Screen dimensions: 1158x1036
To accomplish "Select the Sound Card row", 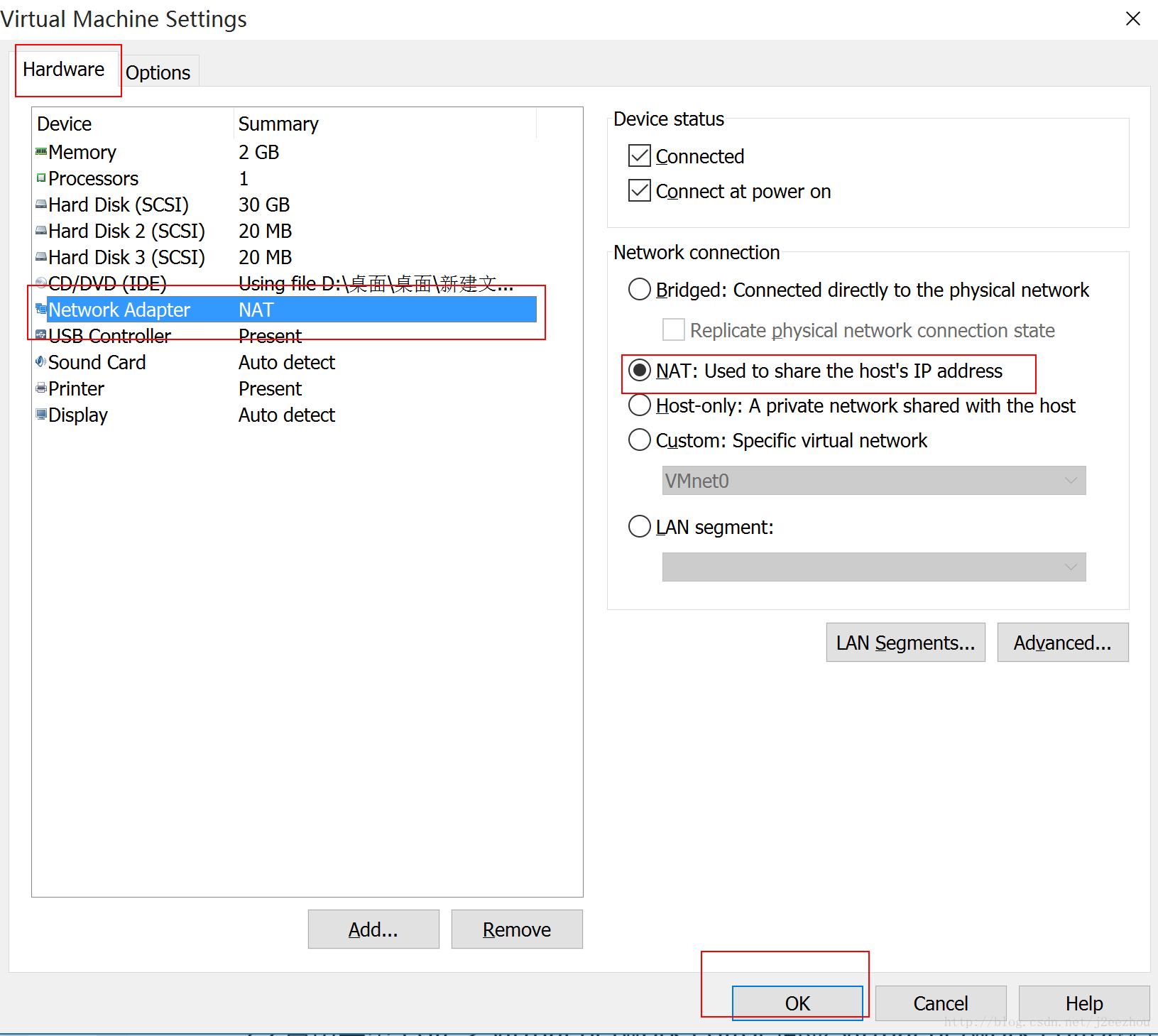I will [285, 362].
